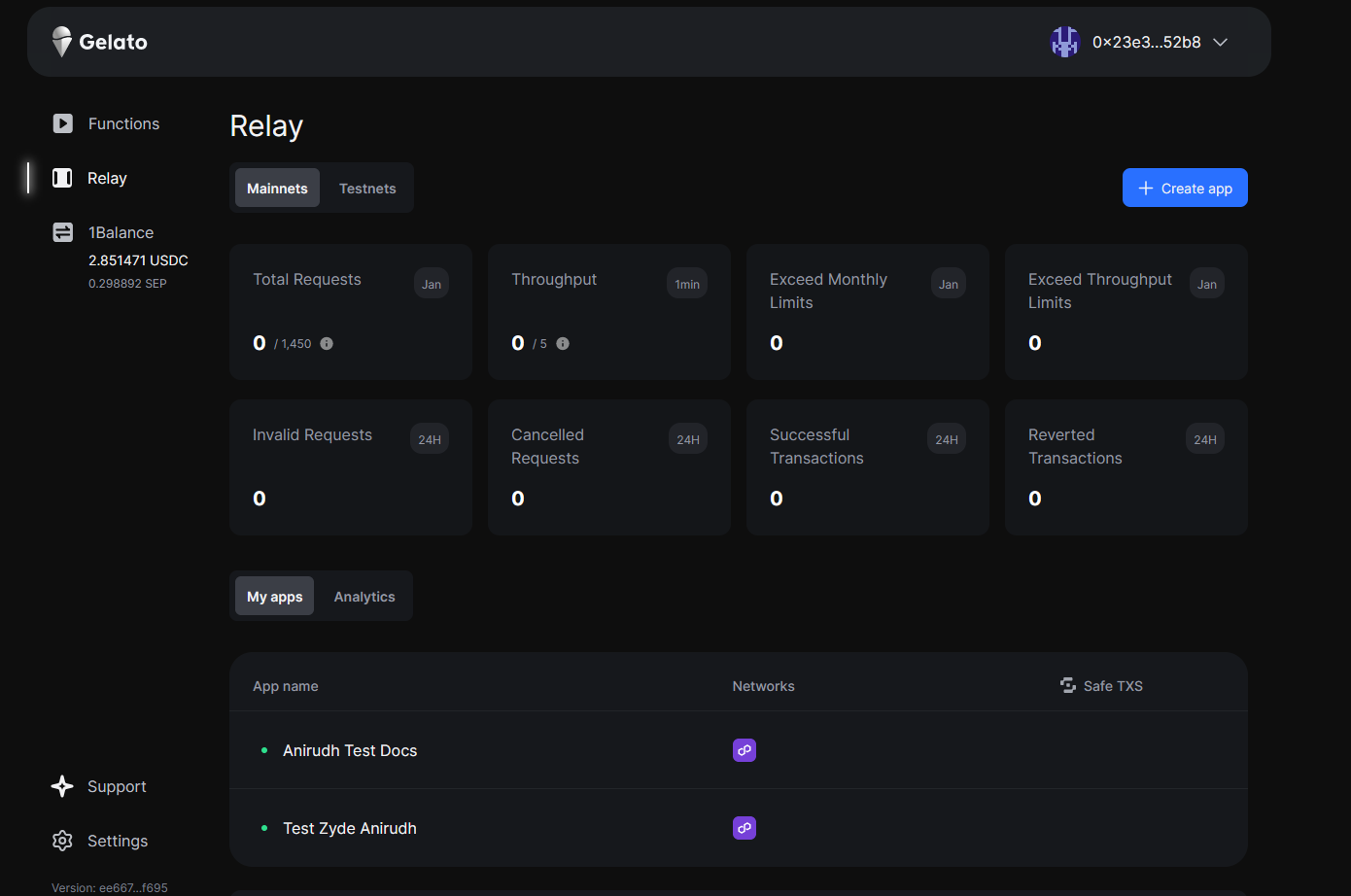The width and height of the screenshot is (1351, 896).
Task: Click network icon for Test Zyde Anirudh
Action: 745,828
